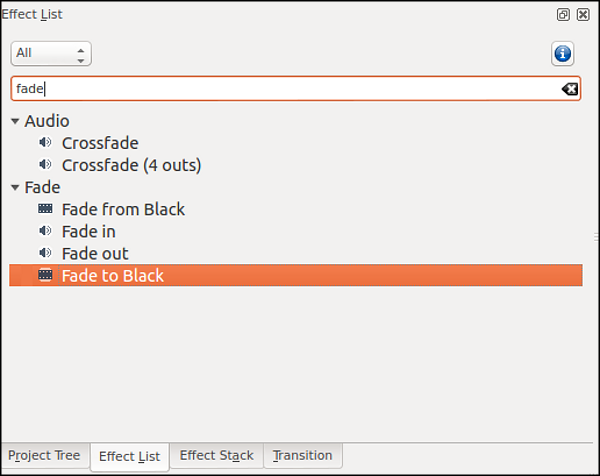Collapse the Fade category
This screenshot has width=600, height=476.
coord(15,187)
